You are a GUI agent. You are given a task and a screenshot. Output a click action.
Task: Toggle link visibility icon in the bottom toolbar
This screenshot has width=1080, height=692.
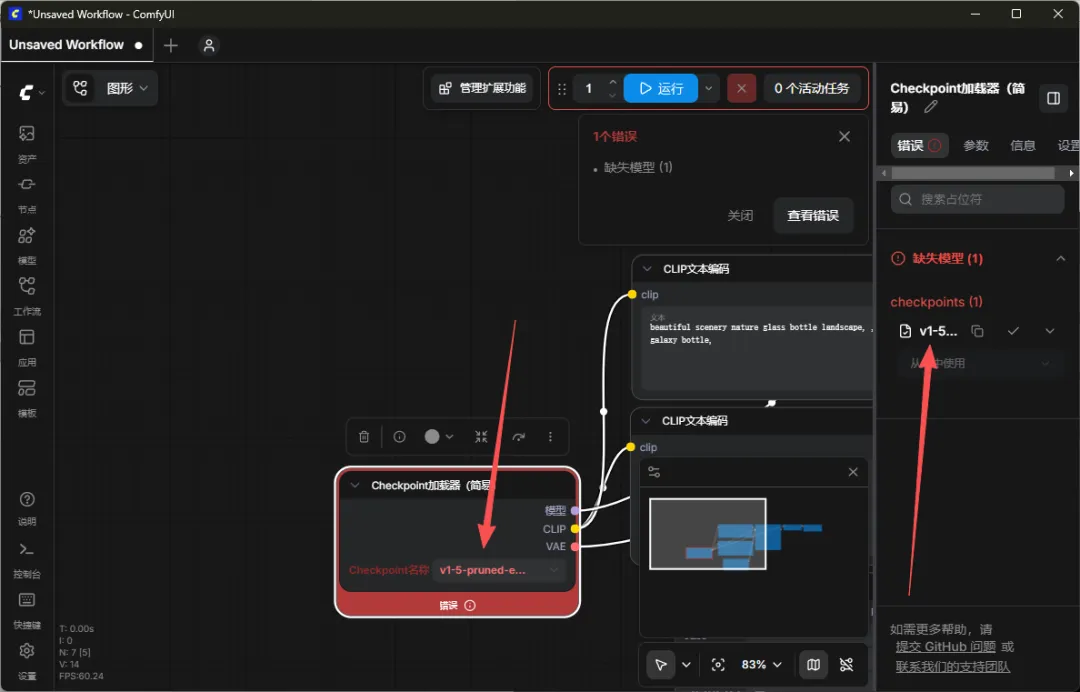(847, 664)
